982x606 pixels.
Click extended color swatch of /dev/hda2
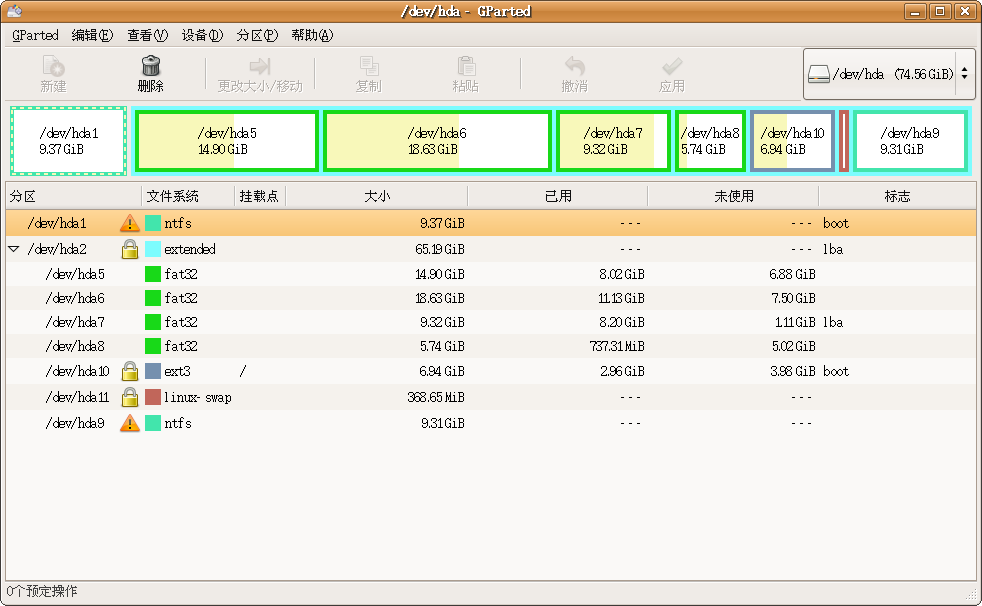[x=153, y=249]
